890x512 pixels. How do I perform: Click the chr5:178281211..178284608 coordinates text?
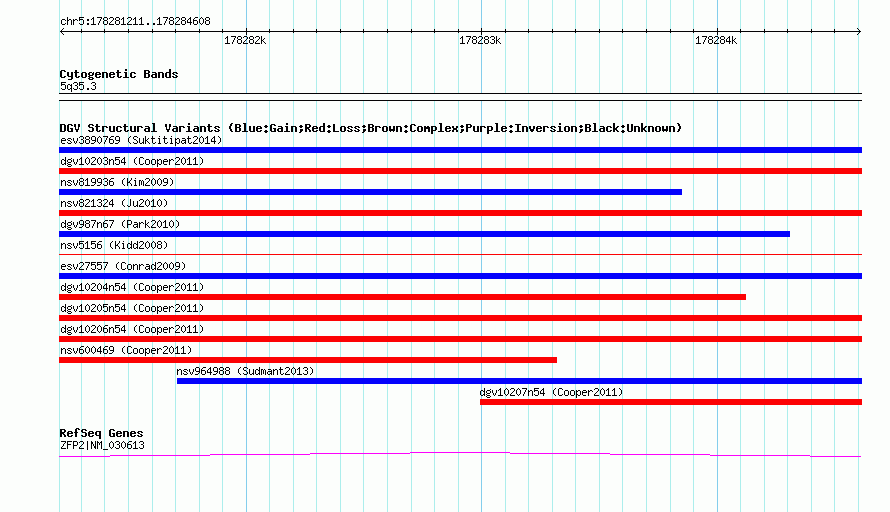tap(135, 21)
